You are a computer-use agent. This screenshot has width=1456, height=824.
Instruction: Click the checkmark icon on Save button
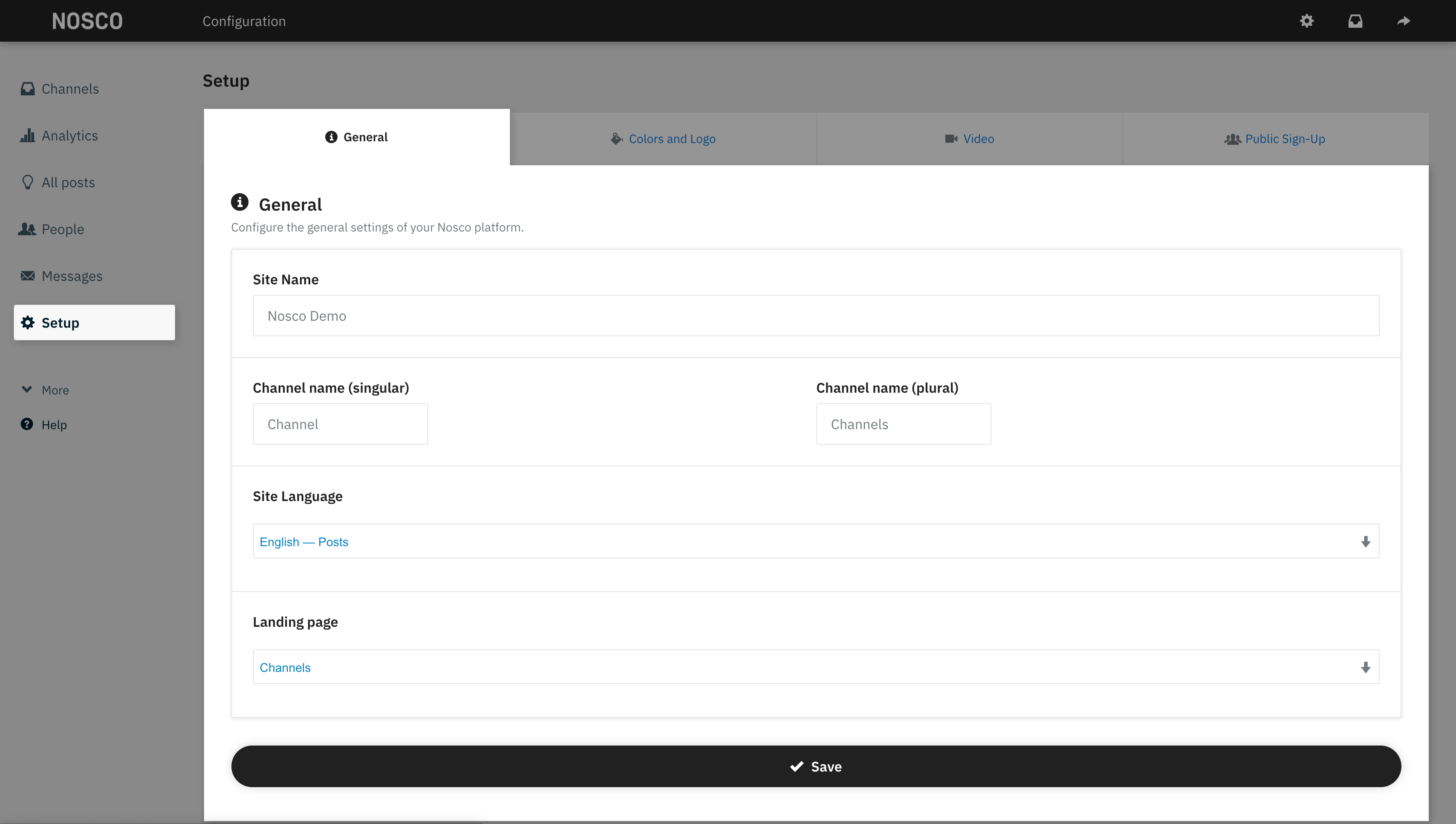pyautogui.click(x=796, y=766)
